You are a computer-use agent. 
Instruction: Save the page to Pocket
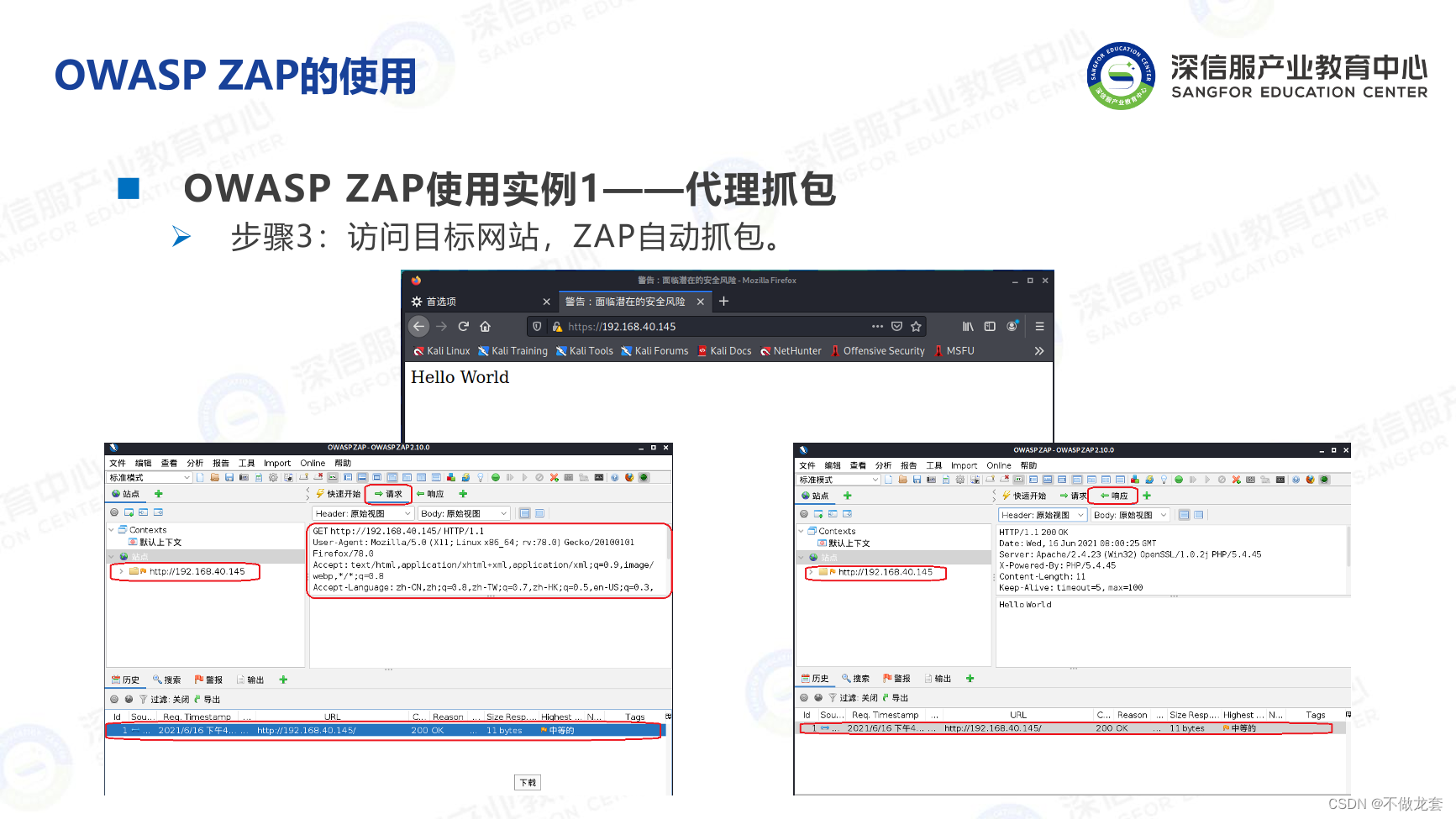(896, 326)
